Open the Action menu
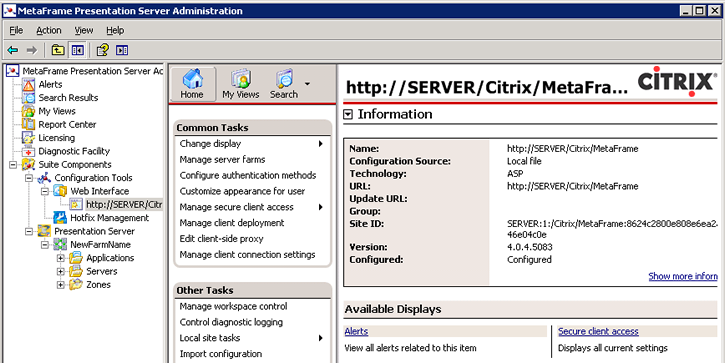This screenshot has width=725, height=363. pos(49,31)
